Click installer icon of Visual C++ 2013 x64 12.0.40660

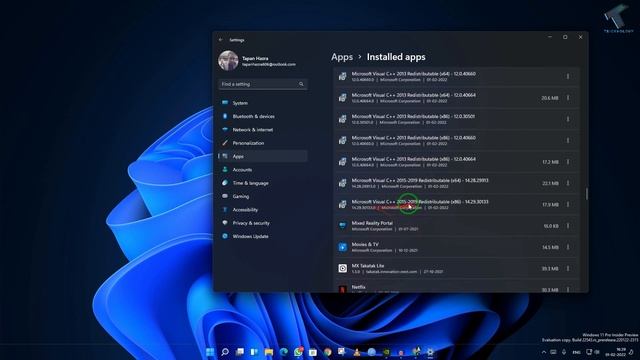pos(342,76)
